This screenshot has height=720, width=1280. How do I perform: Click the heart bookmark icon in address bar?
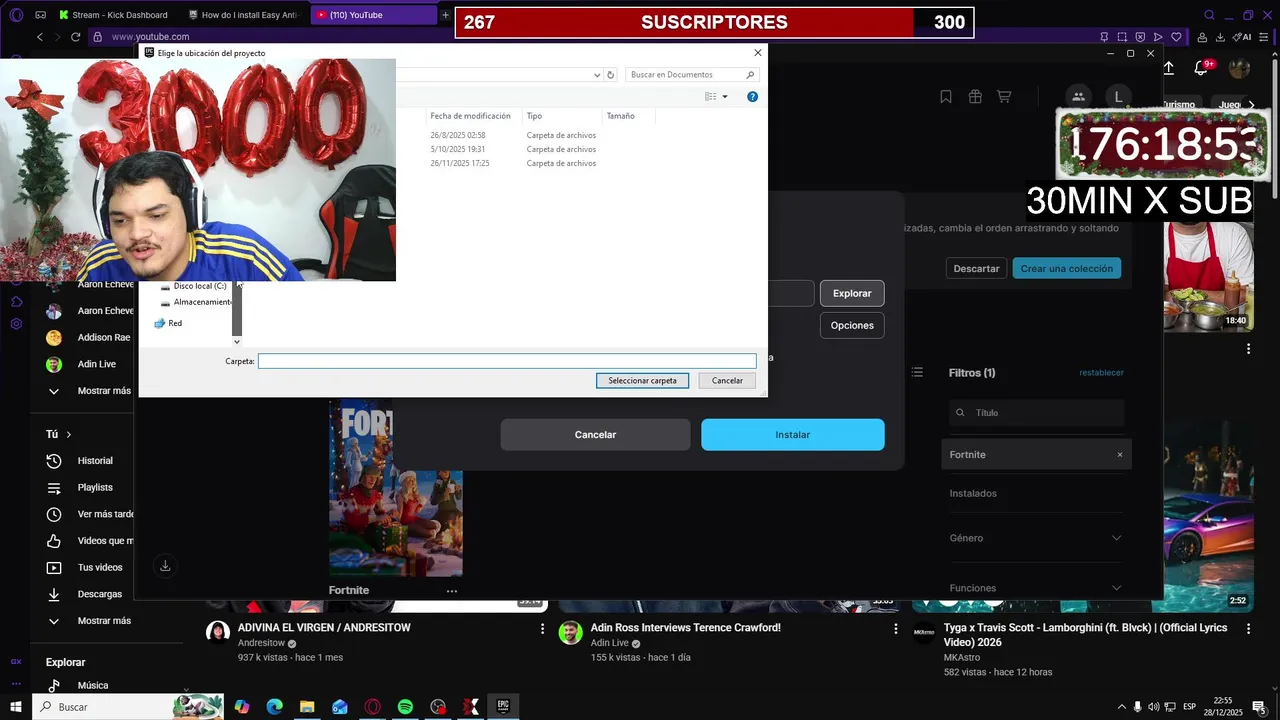[1177, 37]
